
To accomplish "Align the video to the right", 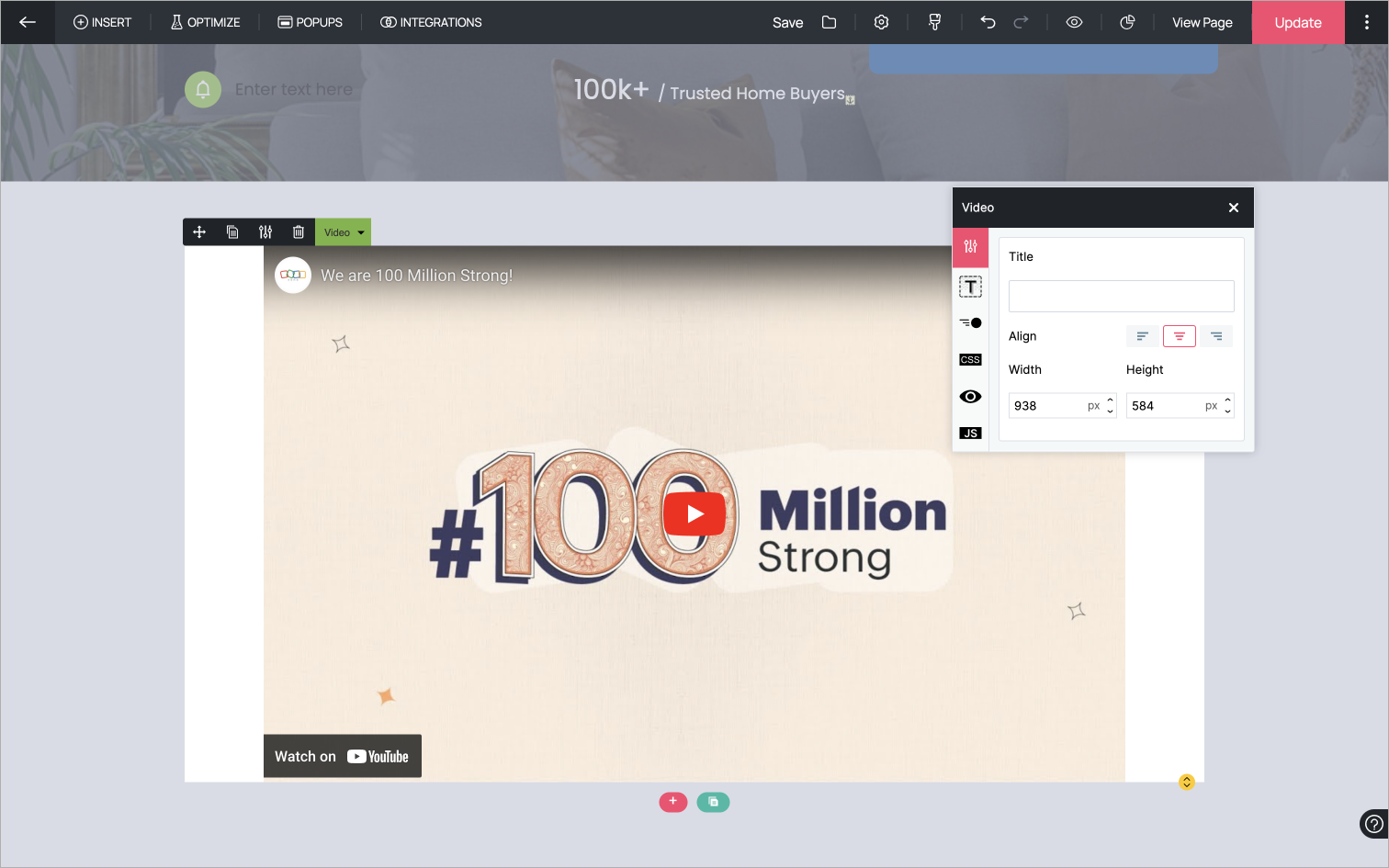I will click(x=1216, y=336).
